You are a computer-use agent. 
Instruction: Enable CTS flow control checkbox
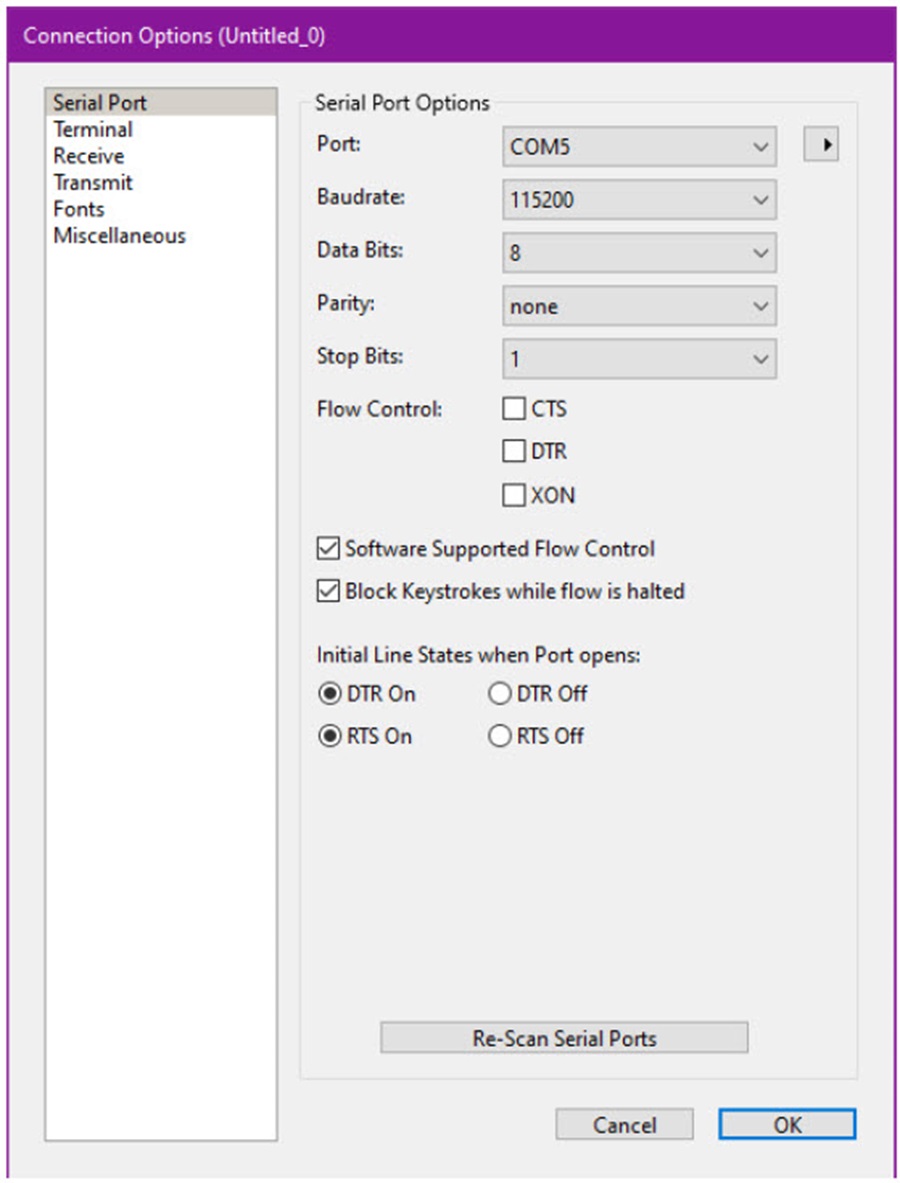(514, 408)
